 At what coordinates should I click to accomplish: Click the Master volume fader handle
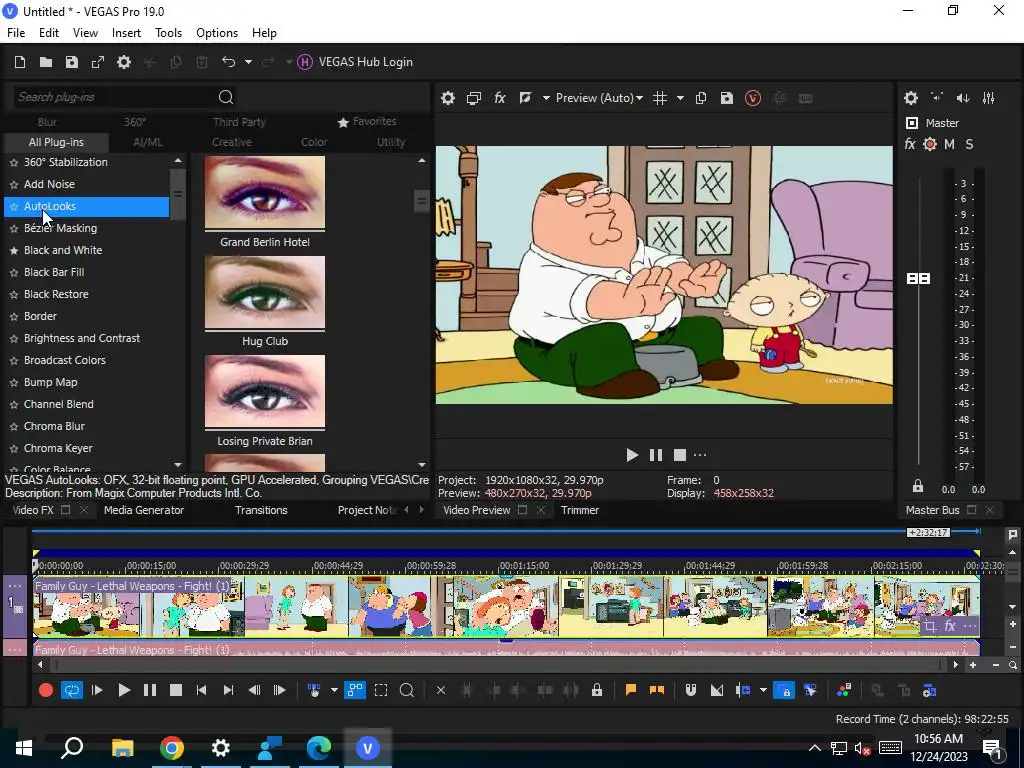coord(918,279)
